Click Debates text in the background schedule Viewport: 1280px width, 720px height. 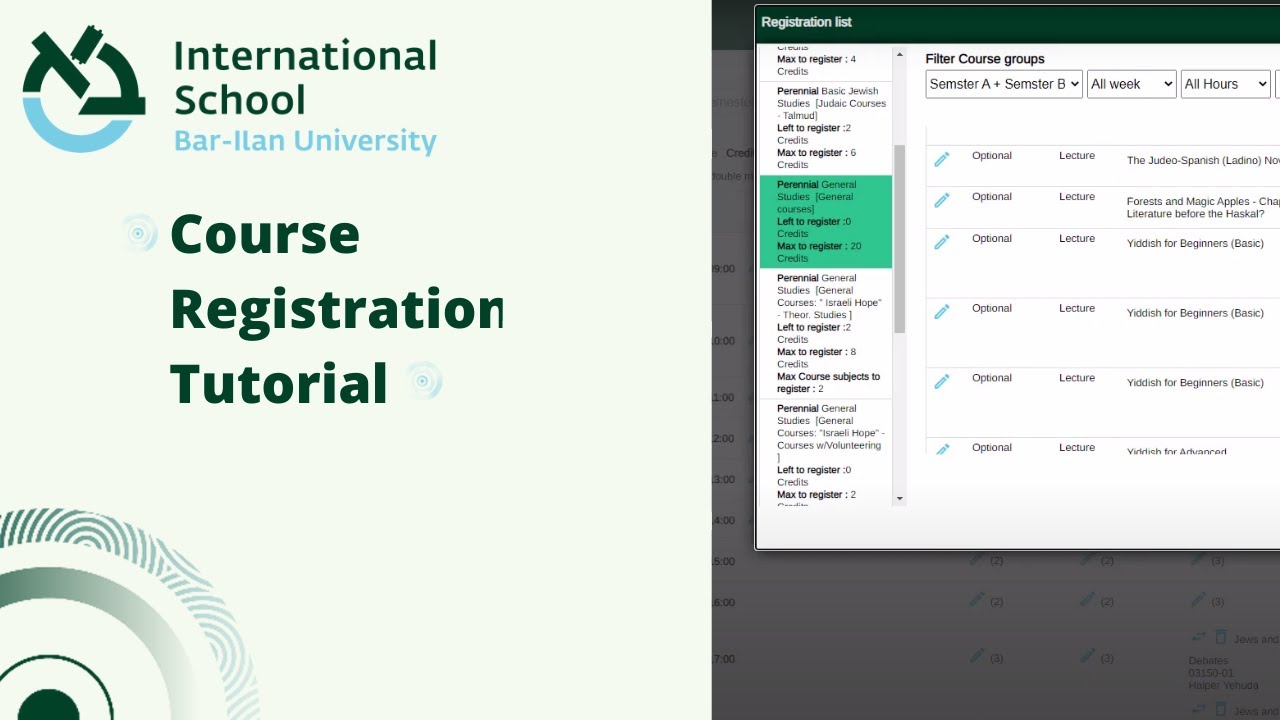[x=1208, y=661]
